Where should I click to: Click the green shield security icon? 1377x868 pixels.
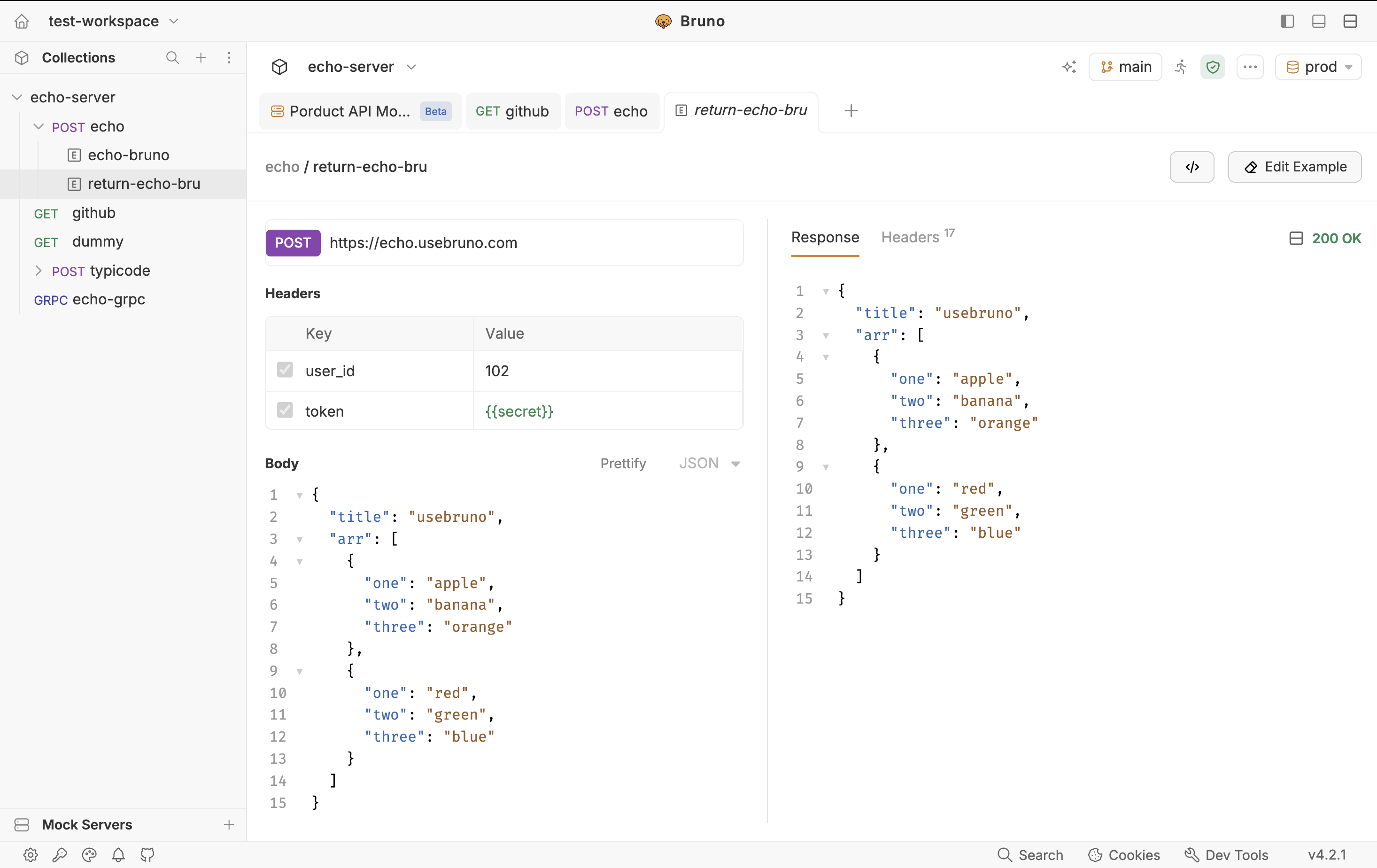click(1212, 67)
